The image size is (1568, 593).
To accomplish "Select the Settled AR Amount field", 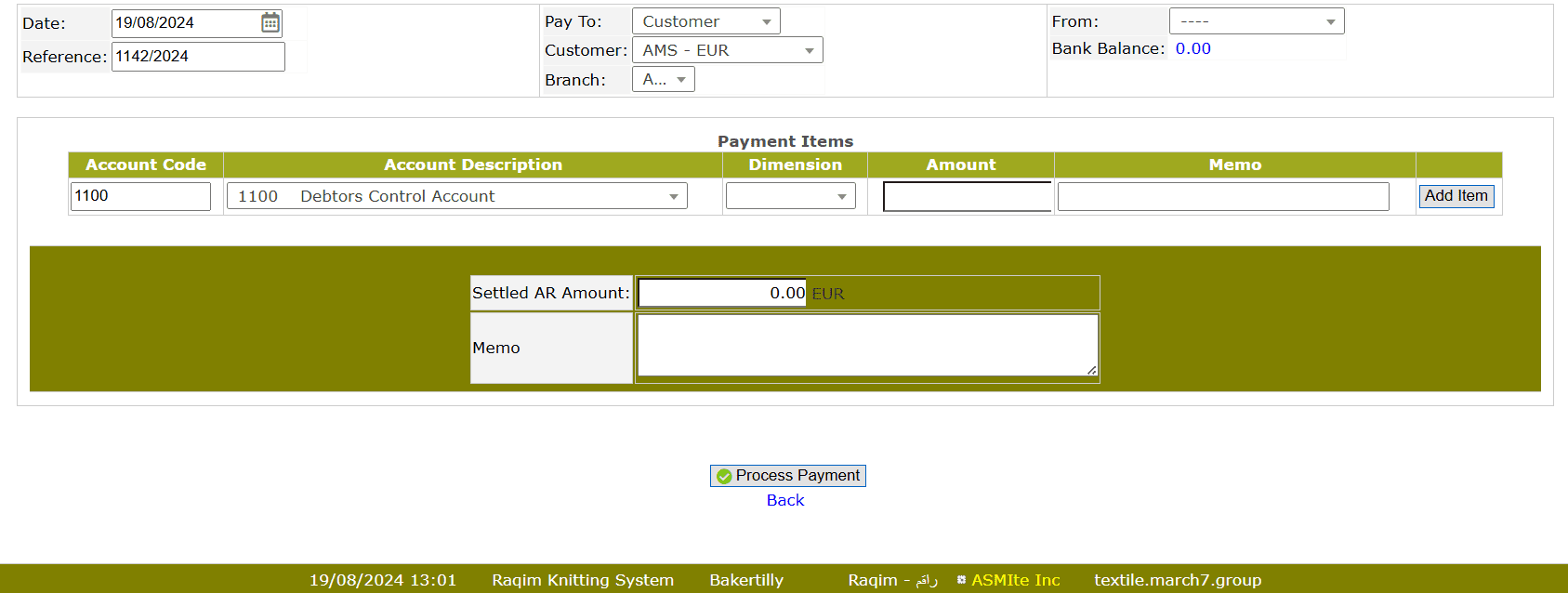I will click(722, 293).
